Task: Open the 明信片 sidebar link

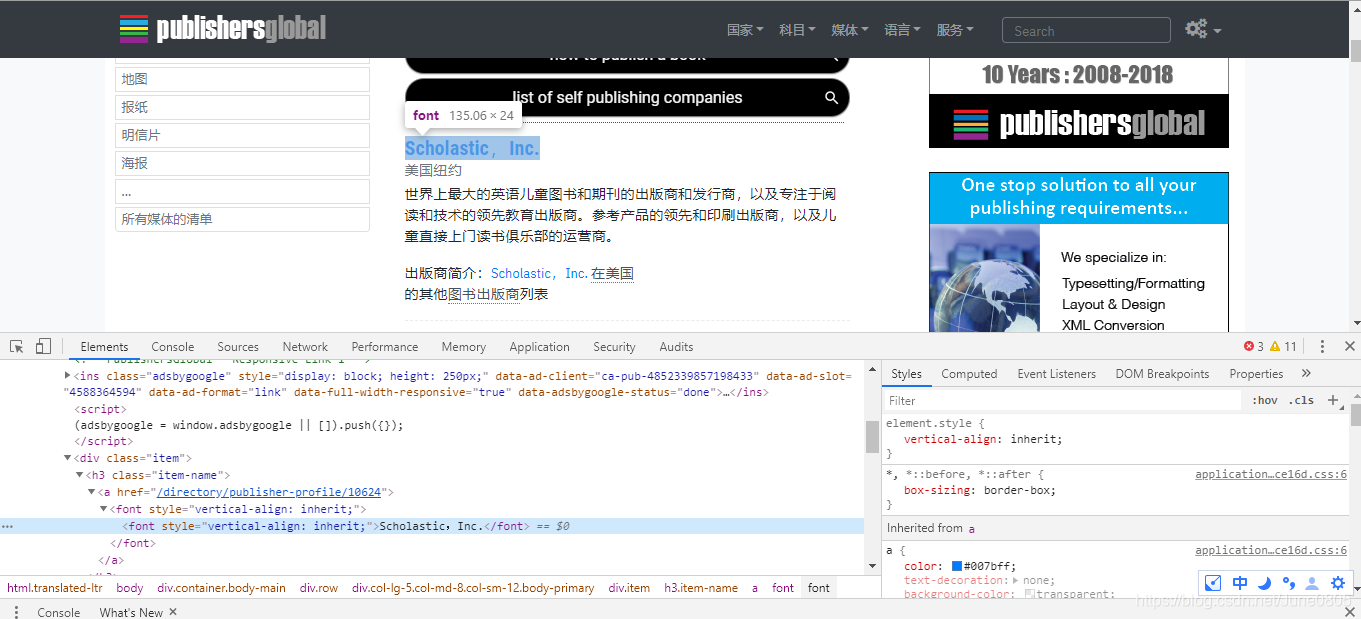Action: 242,135
